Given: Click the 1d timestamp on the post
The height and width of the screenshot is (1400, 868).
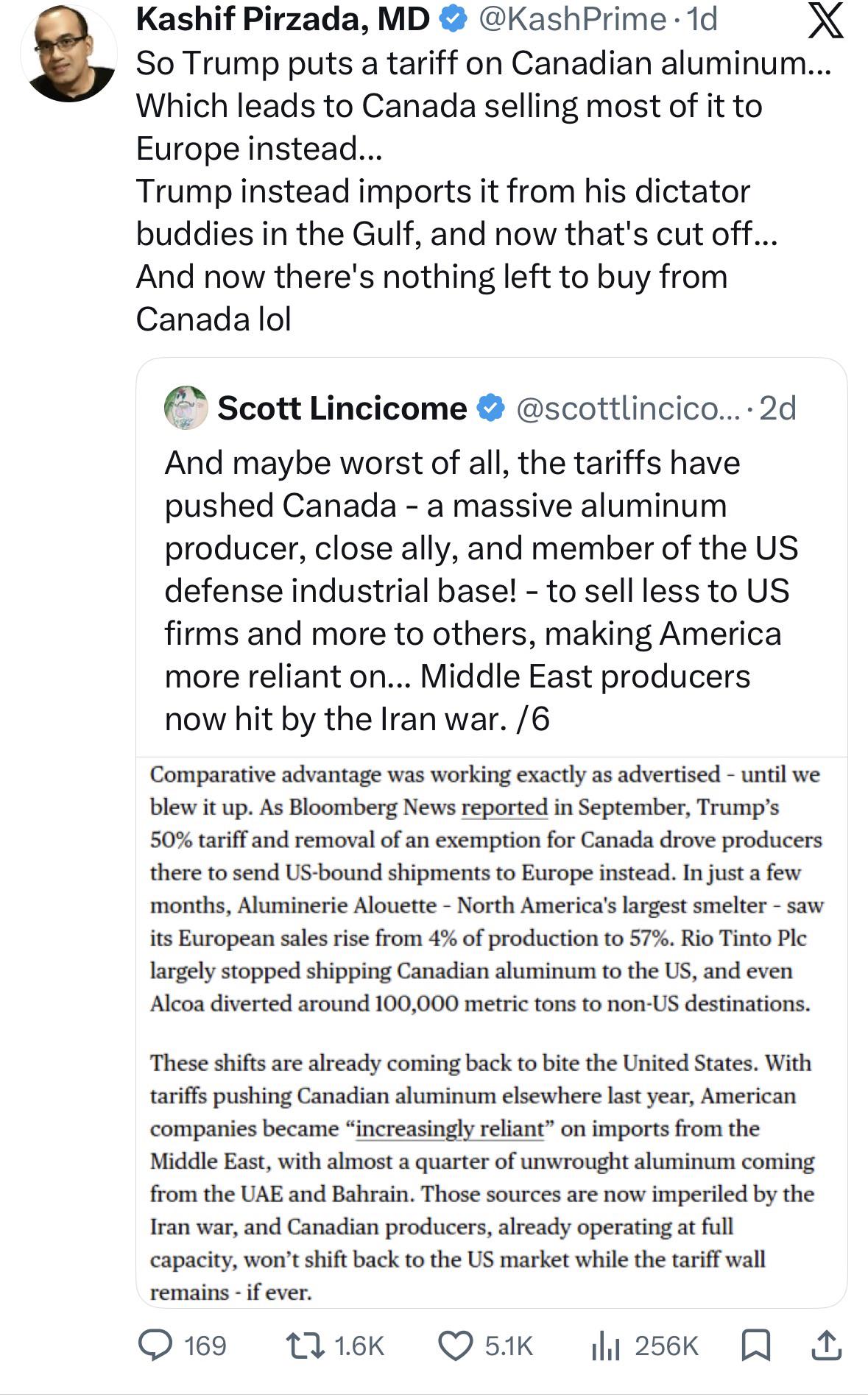Looking at the screenshot, I should pos(702,20).
